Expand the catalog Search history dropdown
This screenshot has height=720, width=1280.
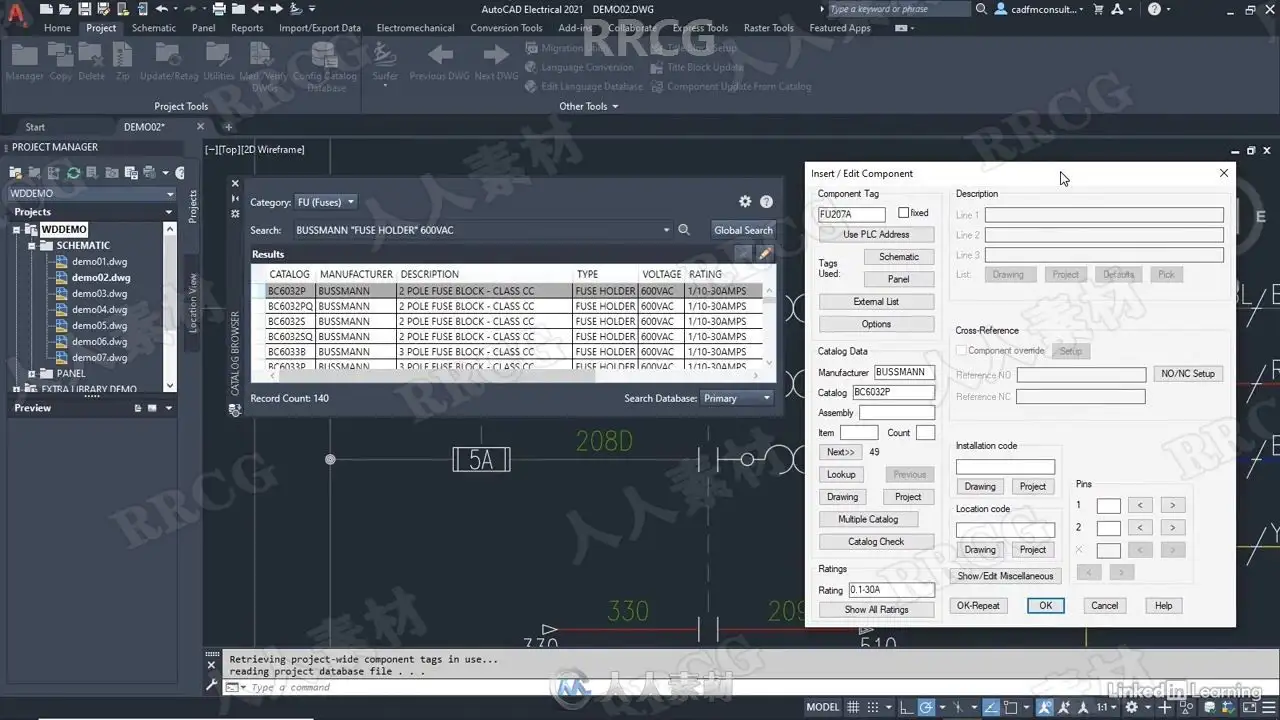pos(667,230)
